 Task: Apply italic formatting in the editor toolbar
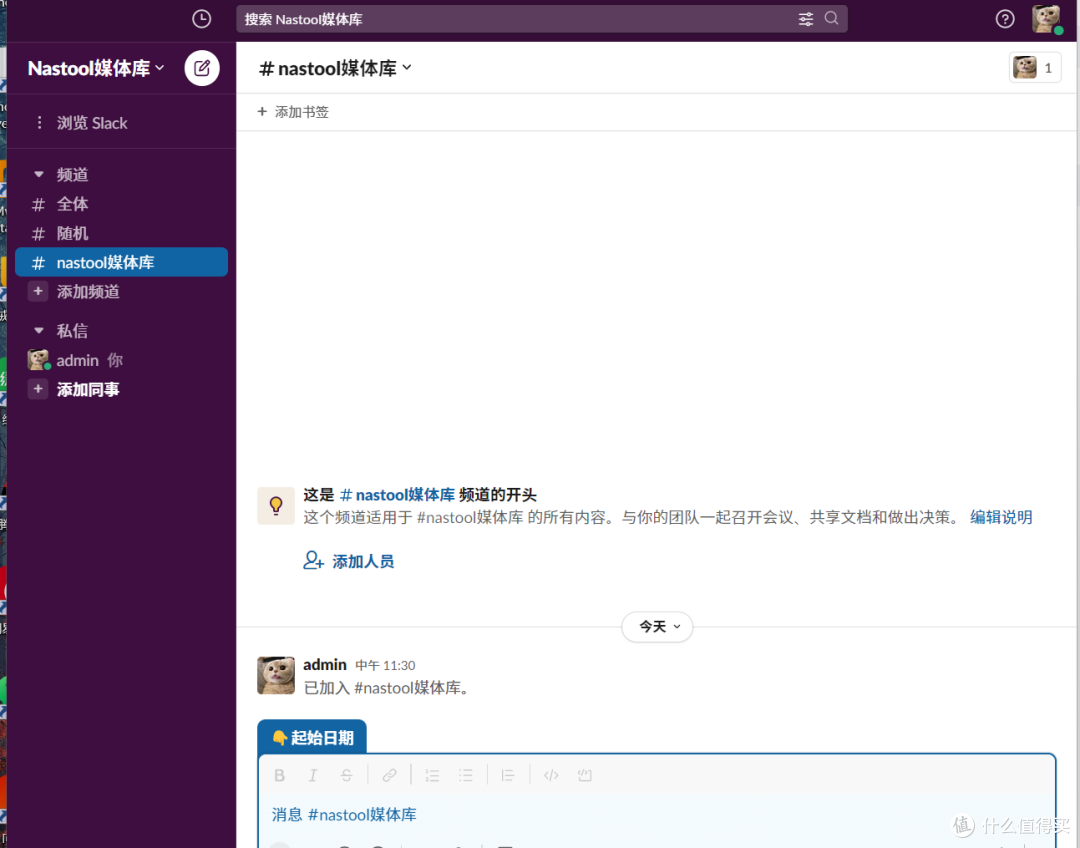click(313, 775)
